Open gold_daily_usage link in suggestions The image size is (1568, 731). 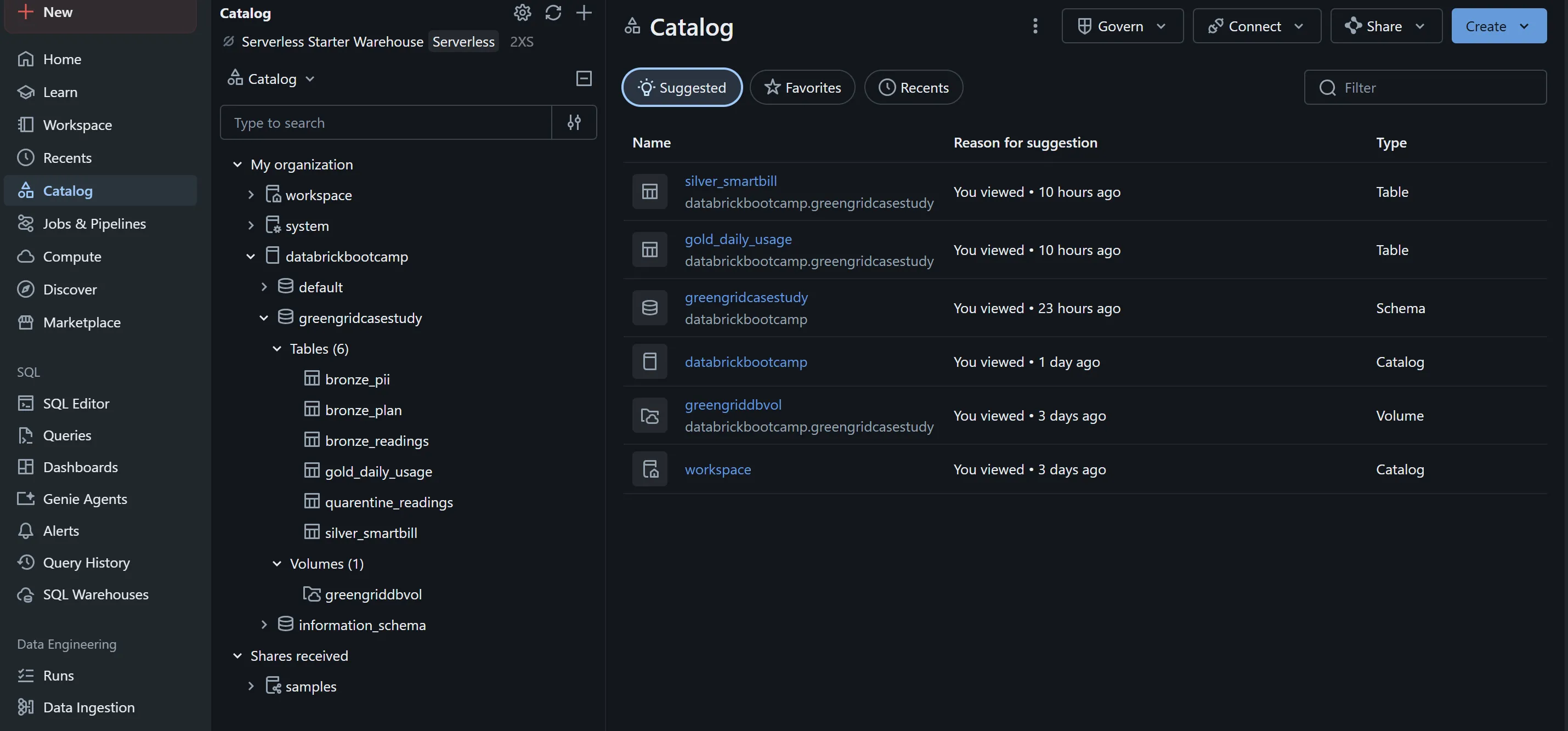[738, 239]
